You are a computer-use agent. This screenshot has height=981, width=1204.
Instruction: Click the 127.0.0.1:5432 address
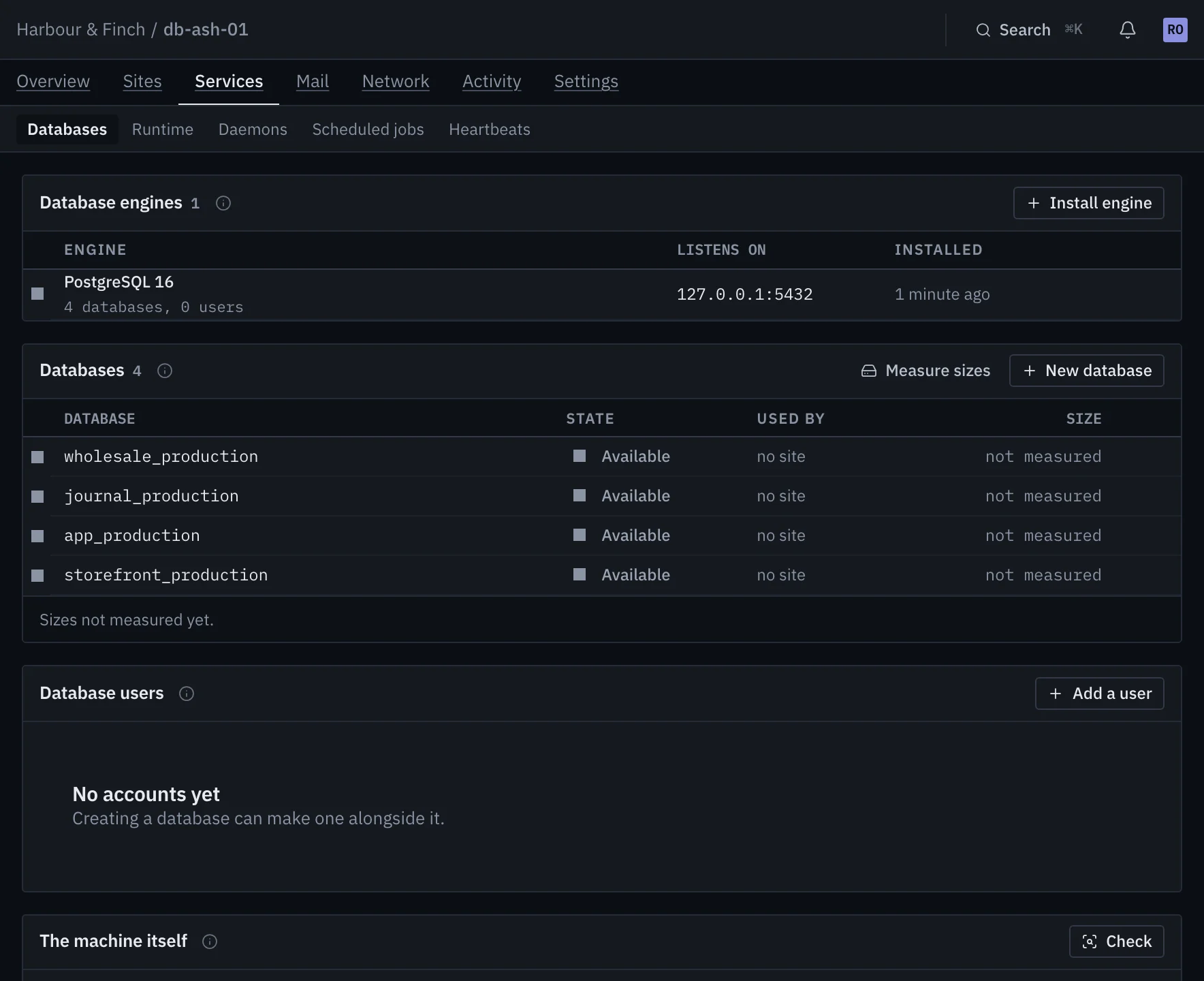tap(745, 294)
